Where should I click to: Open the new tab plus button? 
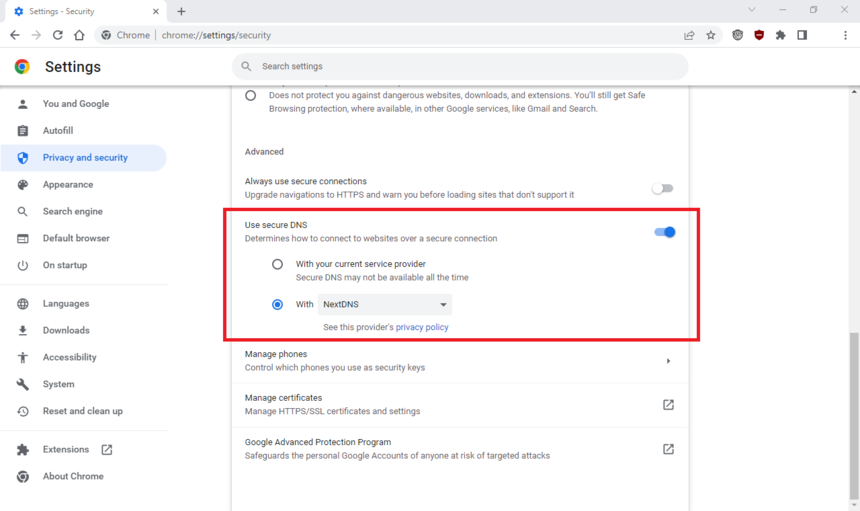pos(182,11)
